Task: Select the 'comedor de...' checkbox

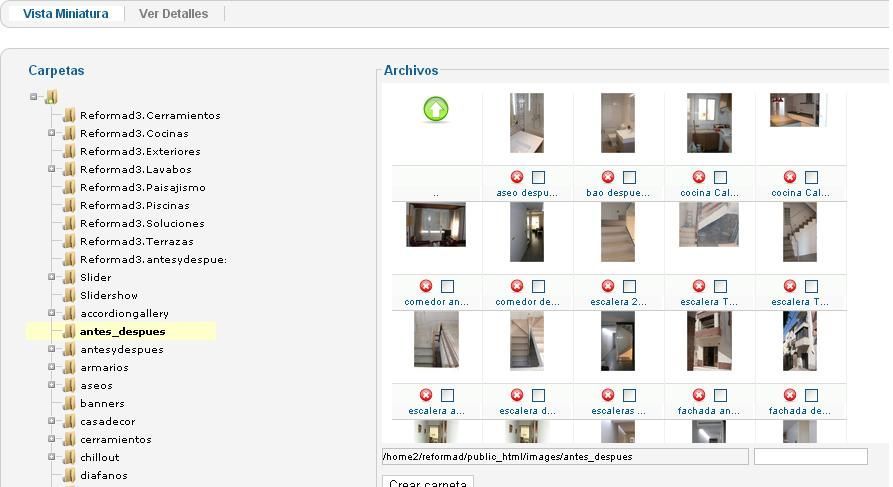Action: [538, 286]
